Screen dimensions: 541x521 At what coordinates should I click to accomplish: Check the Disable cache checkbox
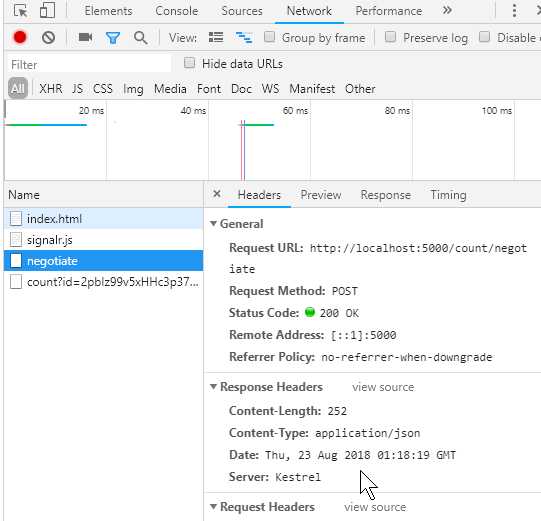pyautogui.click(x=484, y=37)
